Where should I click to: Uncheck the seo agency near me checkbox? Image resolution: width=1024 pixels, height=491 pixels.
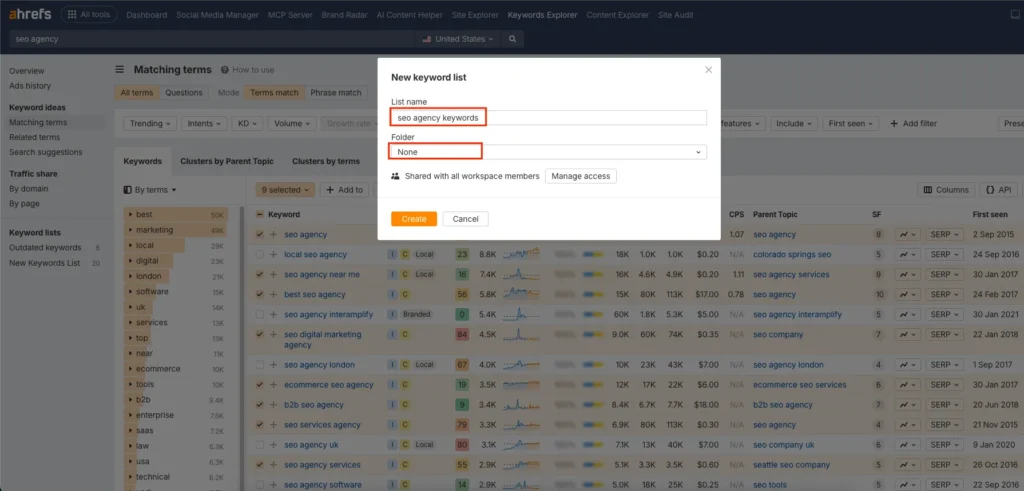[260, 275]
